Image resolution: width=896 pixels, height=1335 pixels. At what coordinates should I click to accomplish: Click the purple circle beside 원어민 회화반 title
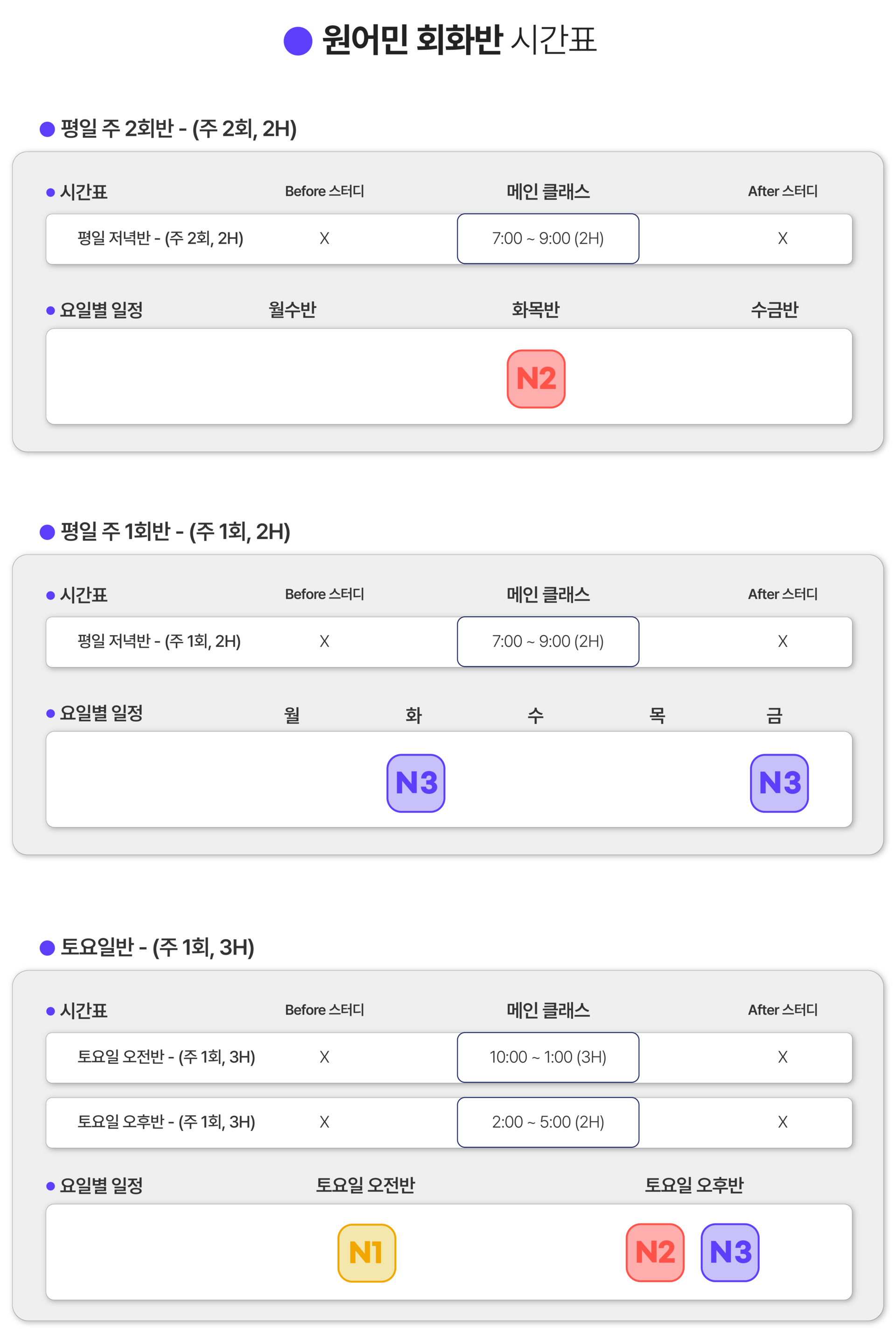point(298,41)
